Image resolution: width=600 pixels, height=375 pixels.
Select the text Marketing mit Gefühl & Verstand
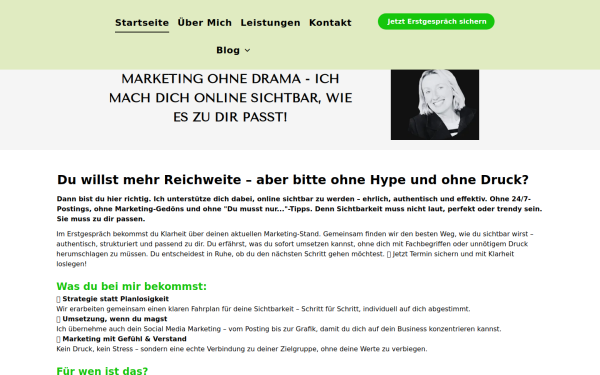pos(124,339)
